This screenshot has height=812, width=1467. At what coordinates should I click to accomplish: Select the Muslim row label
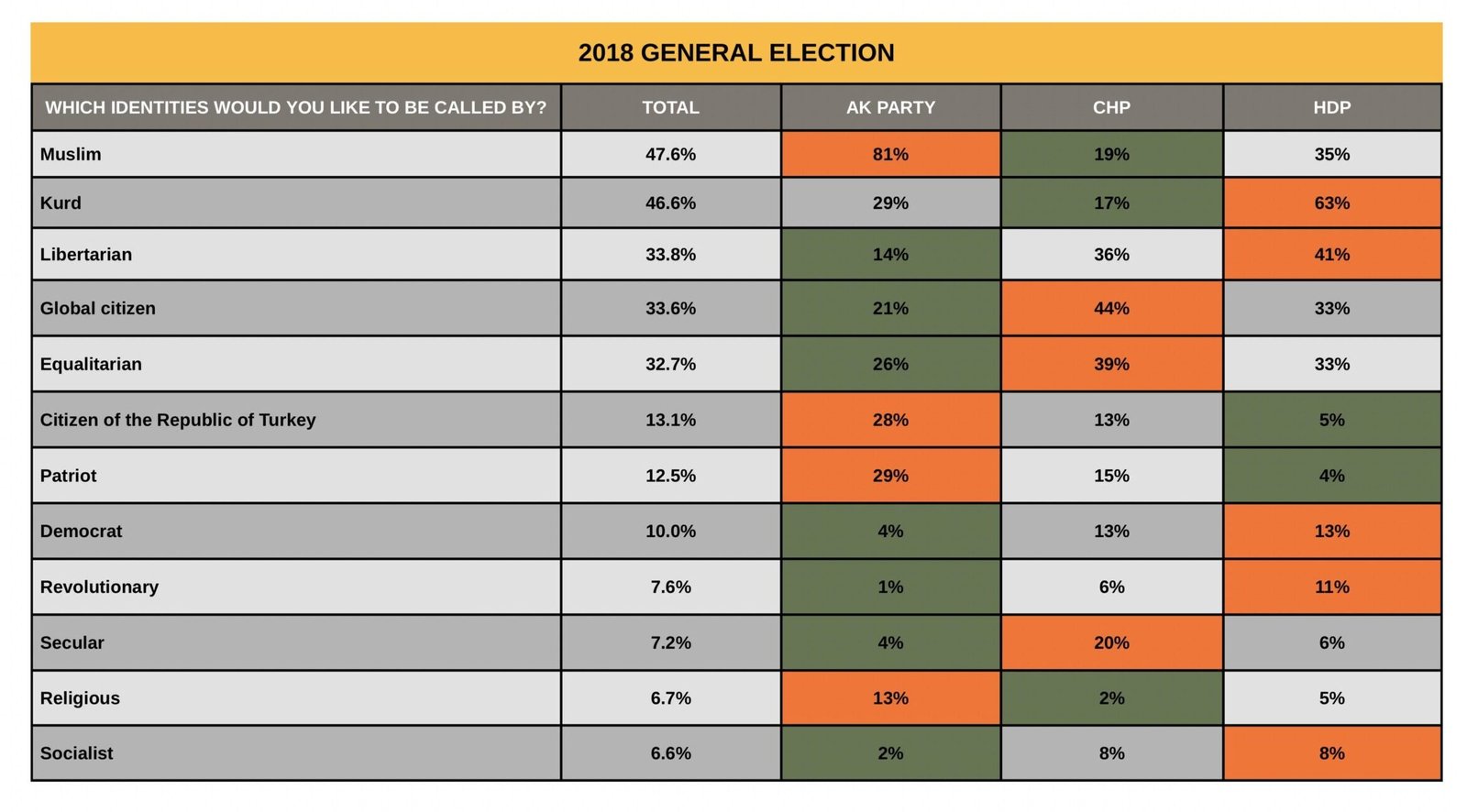pos(71,154)
